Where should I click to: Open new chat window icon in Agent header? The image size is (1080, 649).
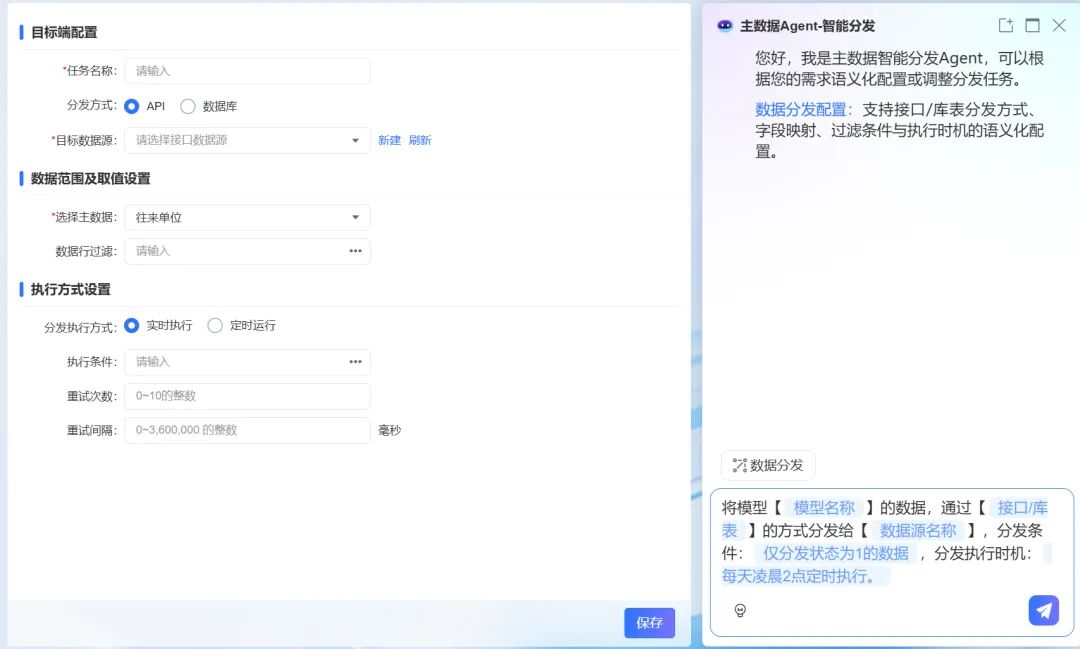click(1006, 25)
